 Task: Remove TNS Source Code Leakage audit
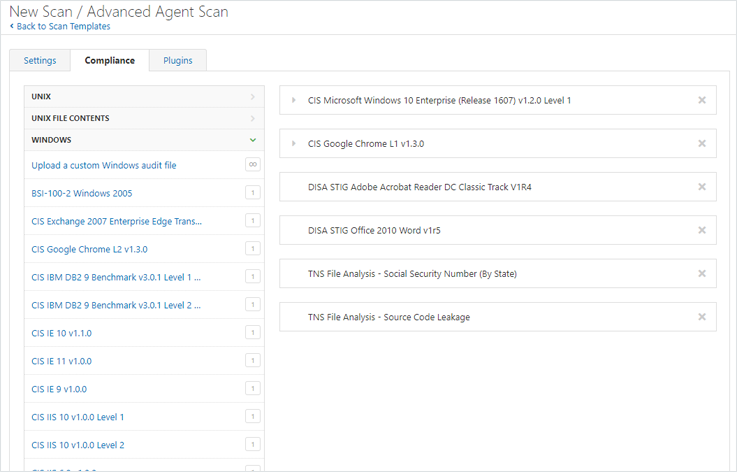(x=702, y=317)
